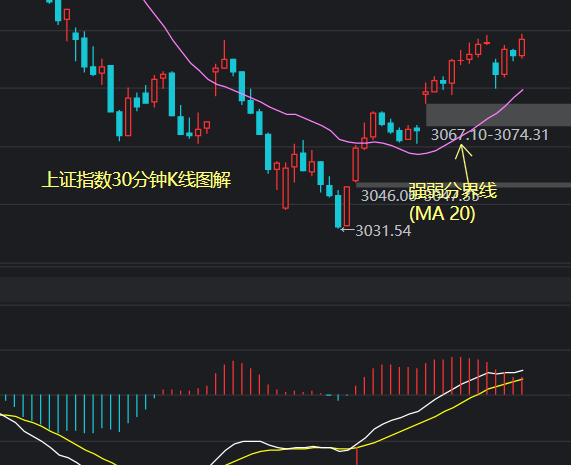Click the lowest cyan candle near 3031.54
Image resolution: width=571 pixels, height=465 pixels.
(338, 210)
